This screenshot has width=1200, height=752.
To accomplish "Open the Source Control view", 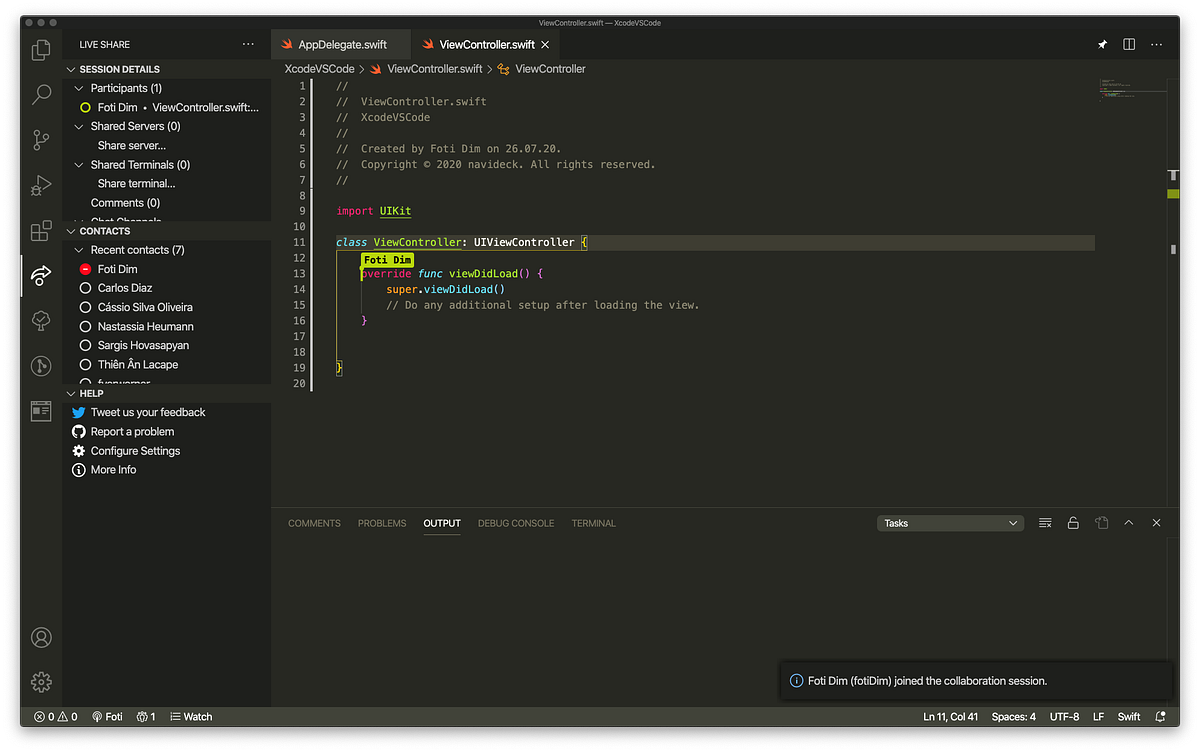I will [40, 140].
